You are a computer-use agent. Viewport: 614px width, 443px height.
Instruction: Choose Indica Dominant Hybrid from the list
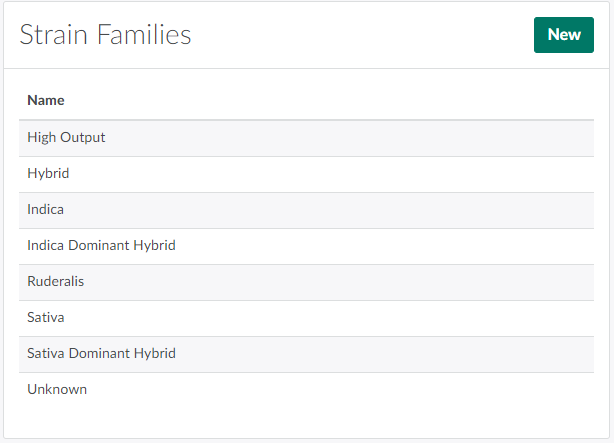coord(101,245)
